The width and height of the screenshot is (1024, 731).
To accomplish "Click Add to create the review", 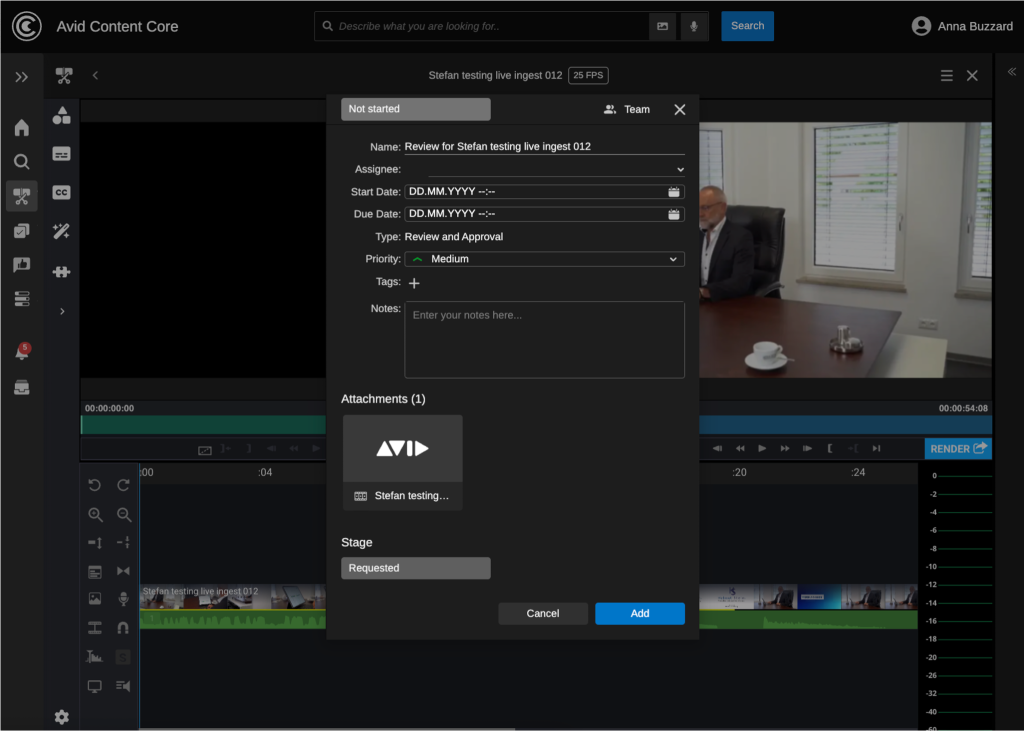I will click(x=640, y=613).
